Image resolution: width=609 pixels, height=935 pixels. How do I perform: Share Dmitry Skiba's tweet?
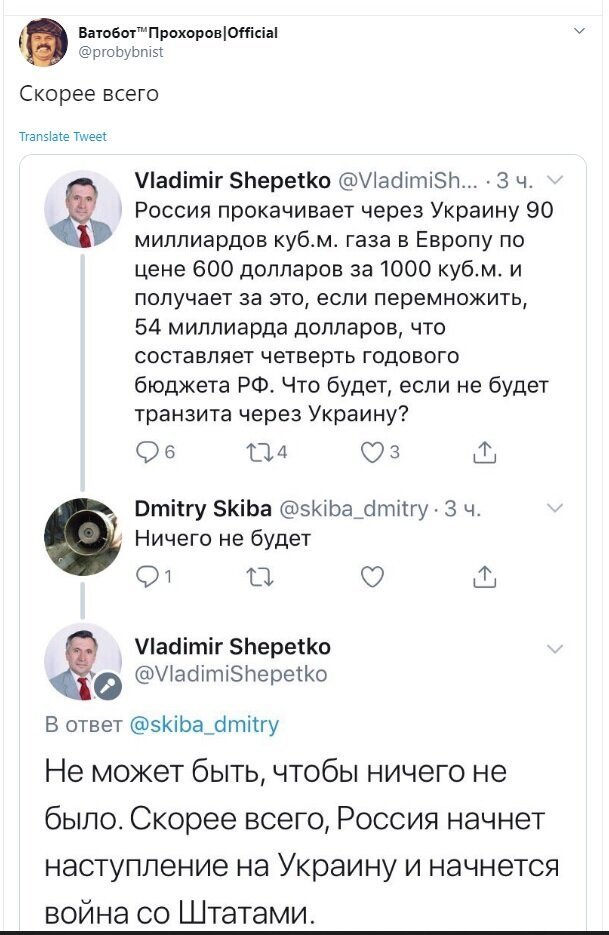click(484, 577)
